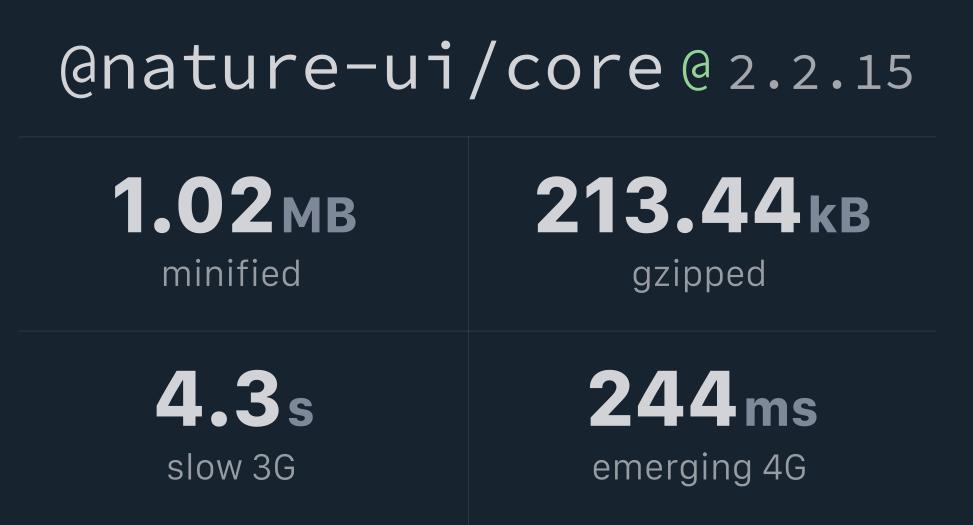Image resolution: width=973 pixels, height=525 pixels.
Task: Click the minified label
Action: 231,274
